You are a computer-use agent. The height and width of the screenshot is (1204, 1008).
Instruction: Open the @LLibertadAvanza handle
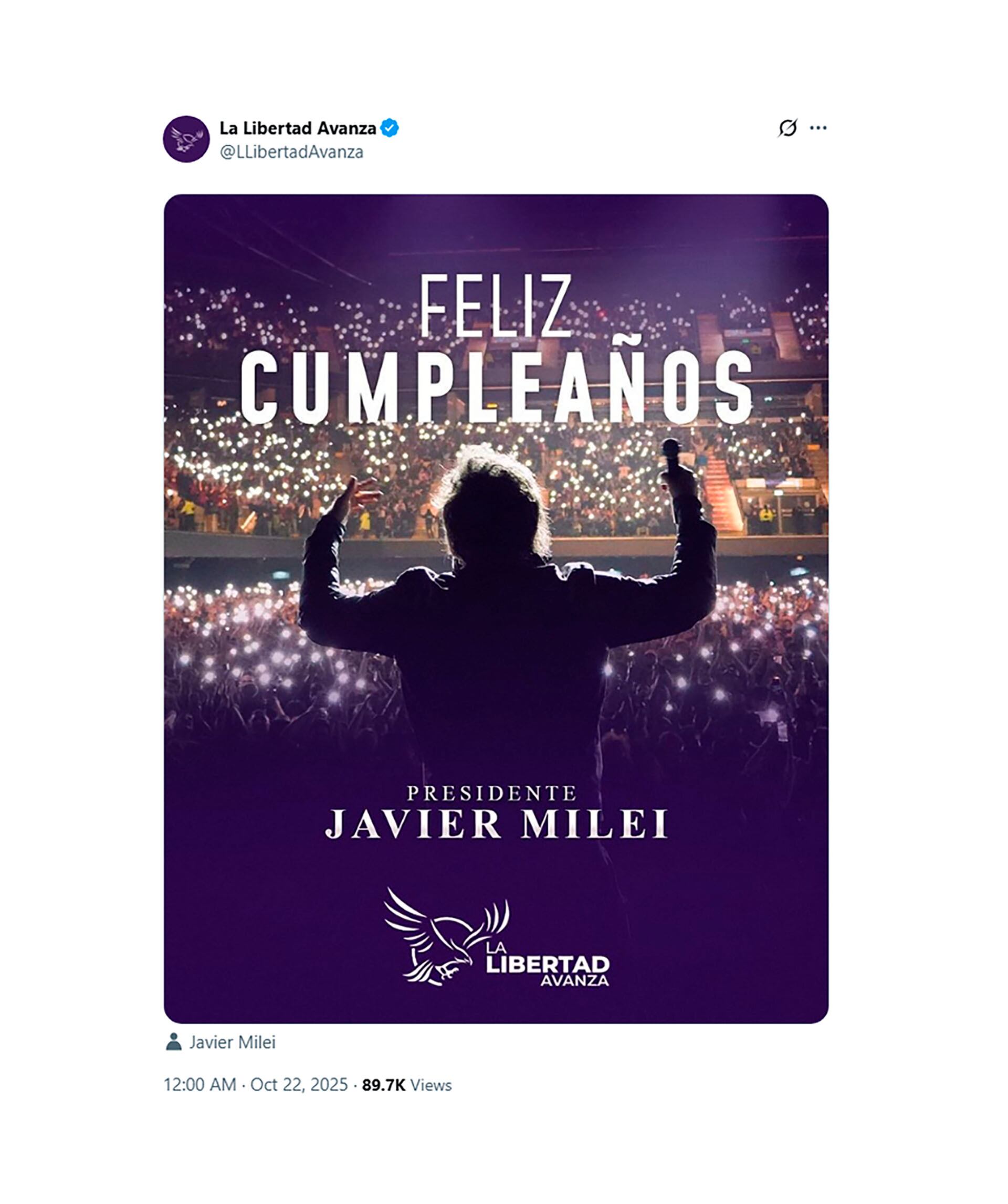291,152
